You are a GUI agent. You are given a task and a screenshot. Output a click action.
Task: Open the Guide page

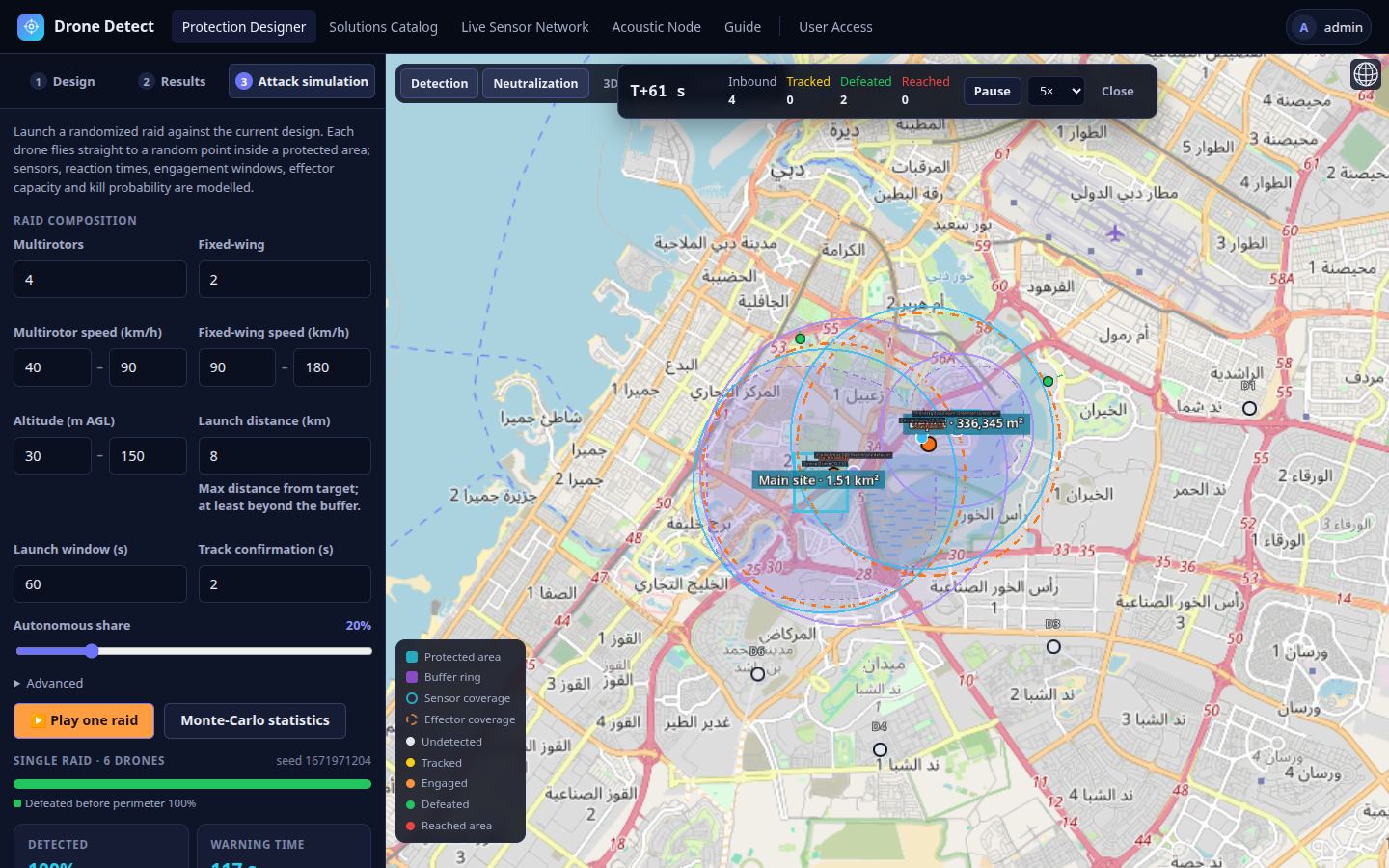tap(743, 27)
